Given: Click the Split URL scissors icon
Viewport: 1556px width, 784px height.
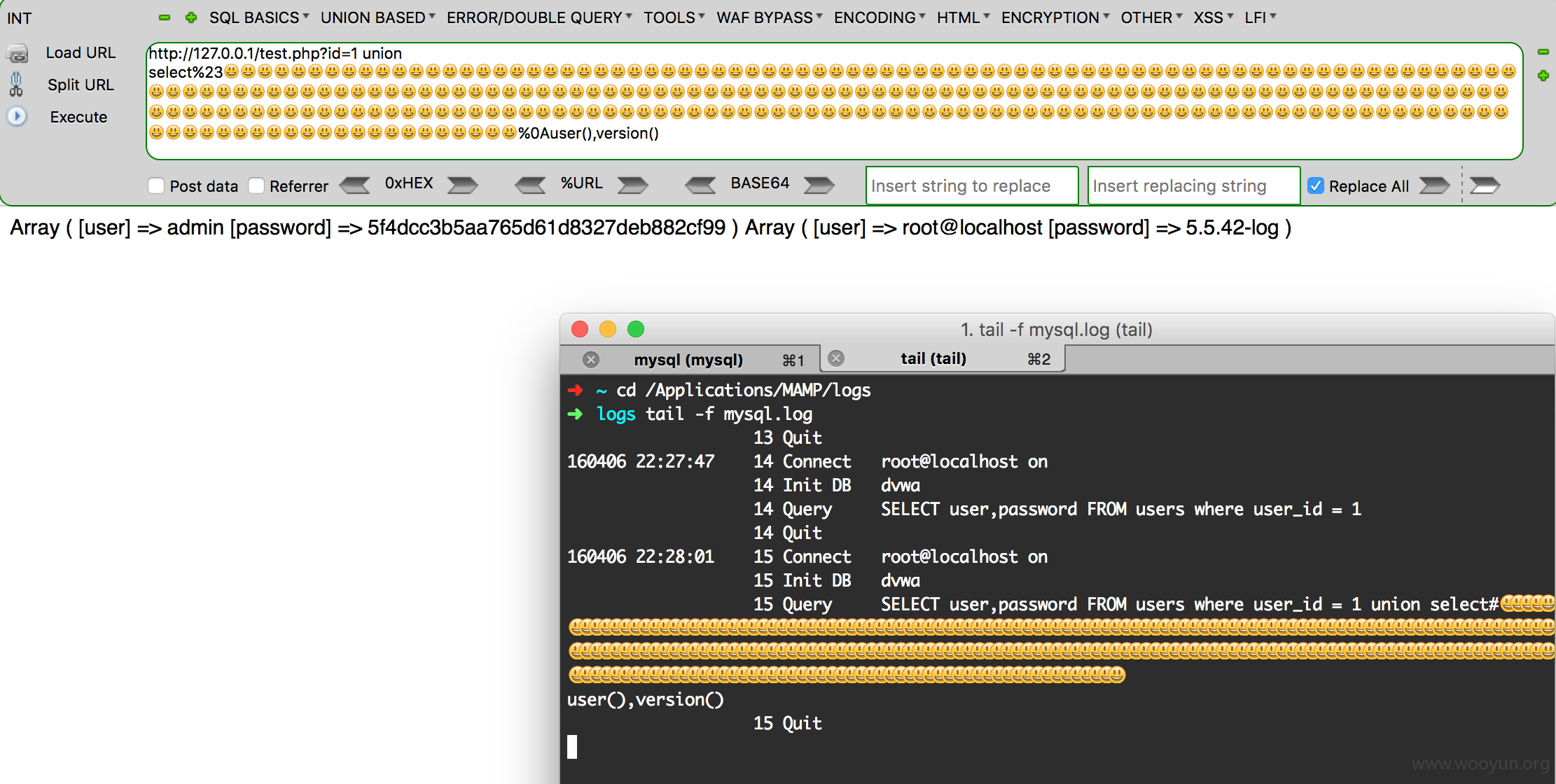Looking at the screenshot, I should coord(16,84).
